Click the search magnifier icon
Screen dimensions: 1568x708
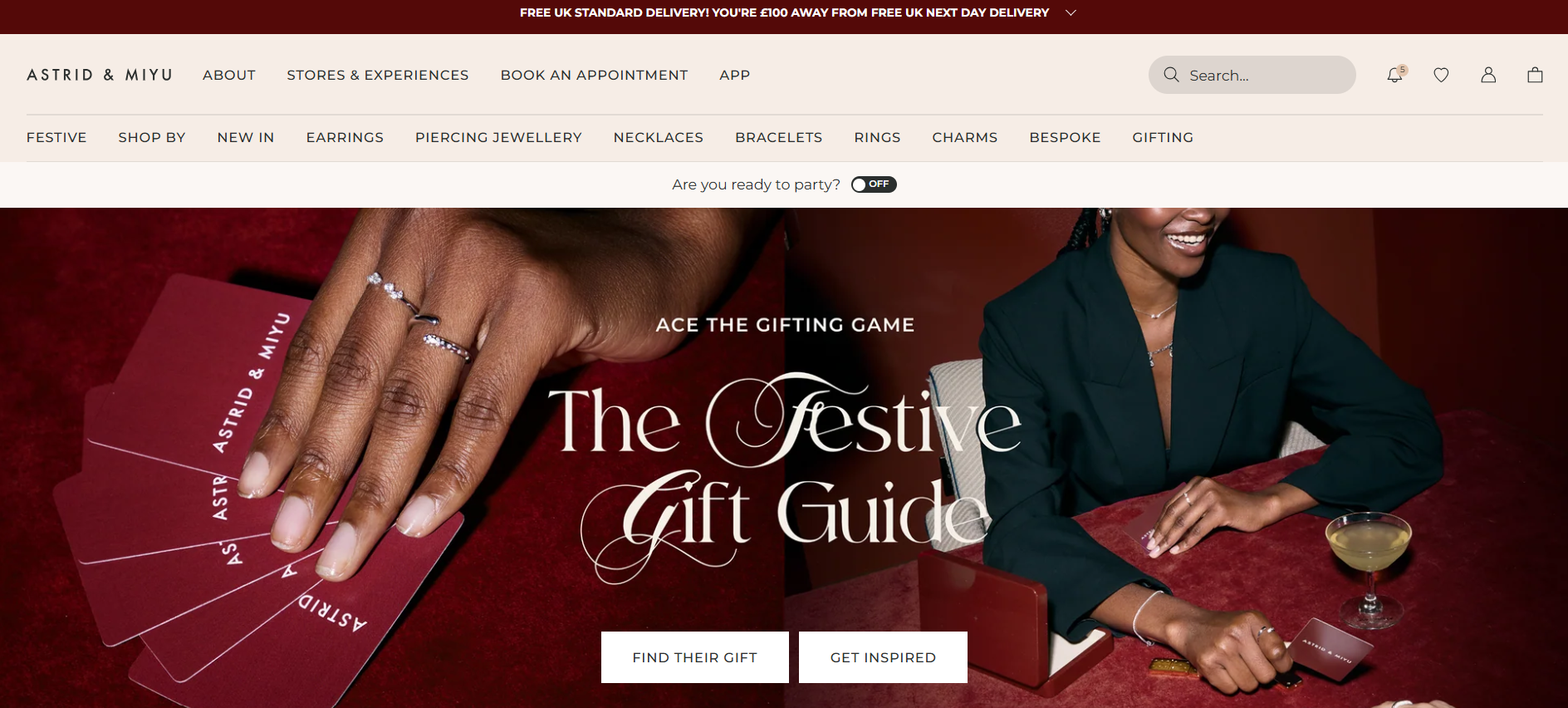(x=1171, y=75)
